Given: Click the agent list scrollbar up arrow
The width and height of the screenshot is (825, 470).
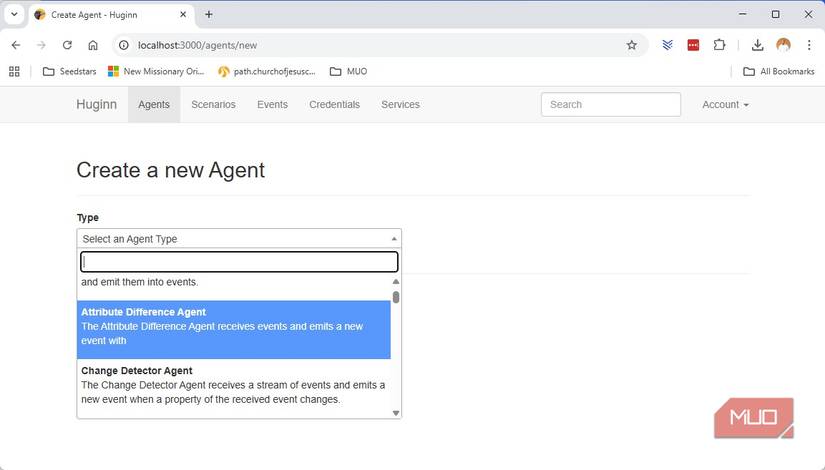Looking at the screenshot, I should tap(396, 282).
